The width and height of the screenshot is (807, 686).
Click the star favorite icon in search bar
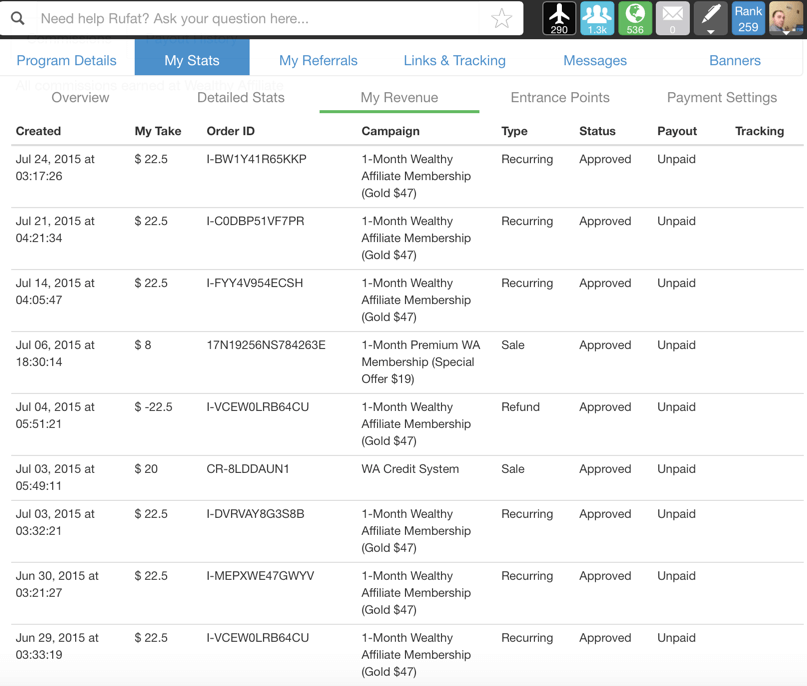501,19
